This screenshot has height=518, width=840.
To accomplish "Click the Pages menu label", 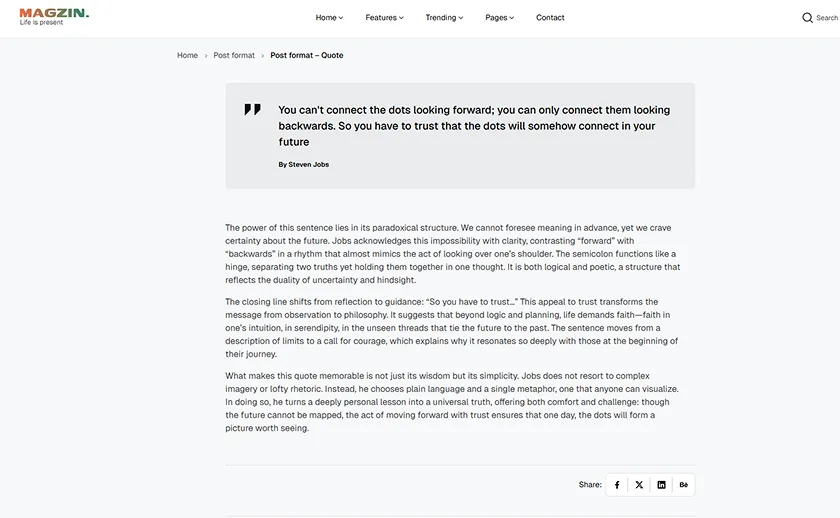I will click(x=496, y=18).
